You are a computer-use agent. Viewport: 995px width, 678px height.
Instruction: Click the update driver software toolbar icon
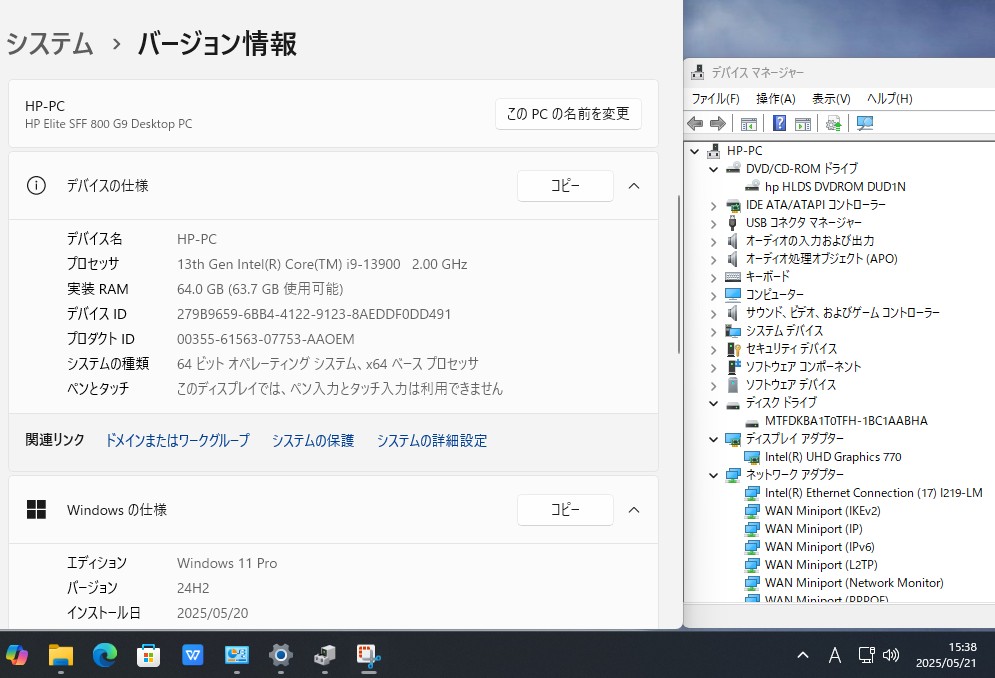point(834,123)
